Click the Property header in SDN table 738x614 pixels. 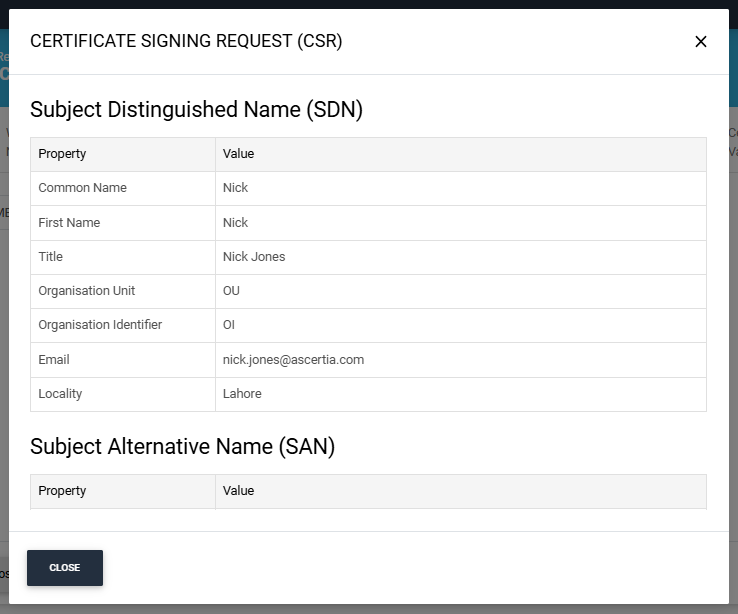click(62, 154)
